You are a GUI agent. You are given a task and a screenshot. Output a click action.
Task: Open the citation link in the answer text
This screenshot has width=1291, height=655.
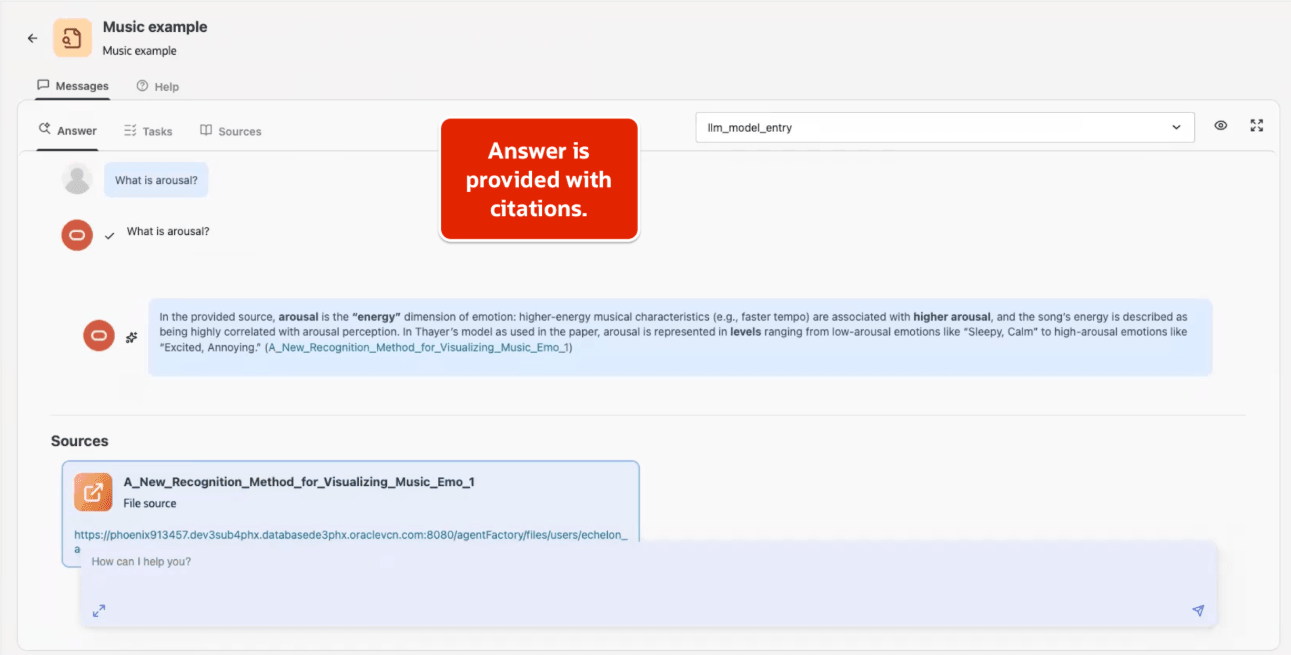click(x=419, y=348)
